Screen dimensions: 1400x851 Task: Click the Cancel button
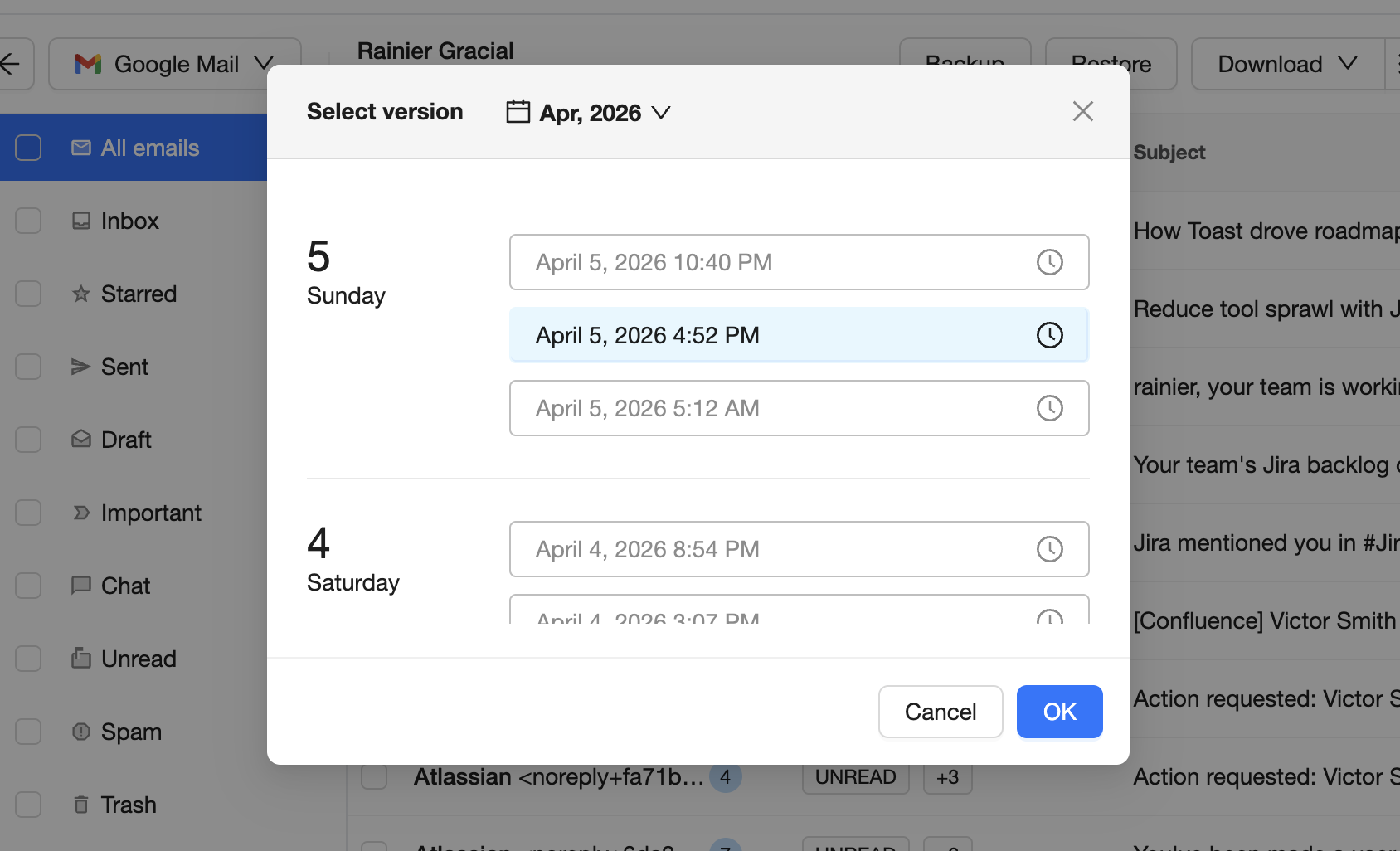pos(941,712)
